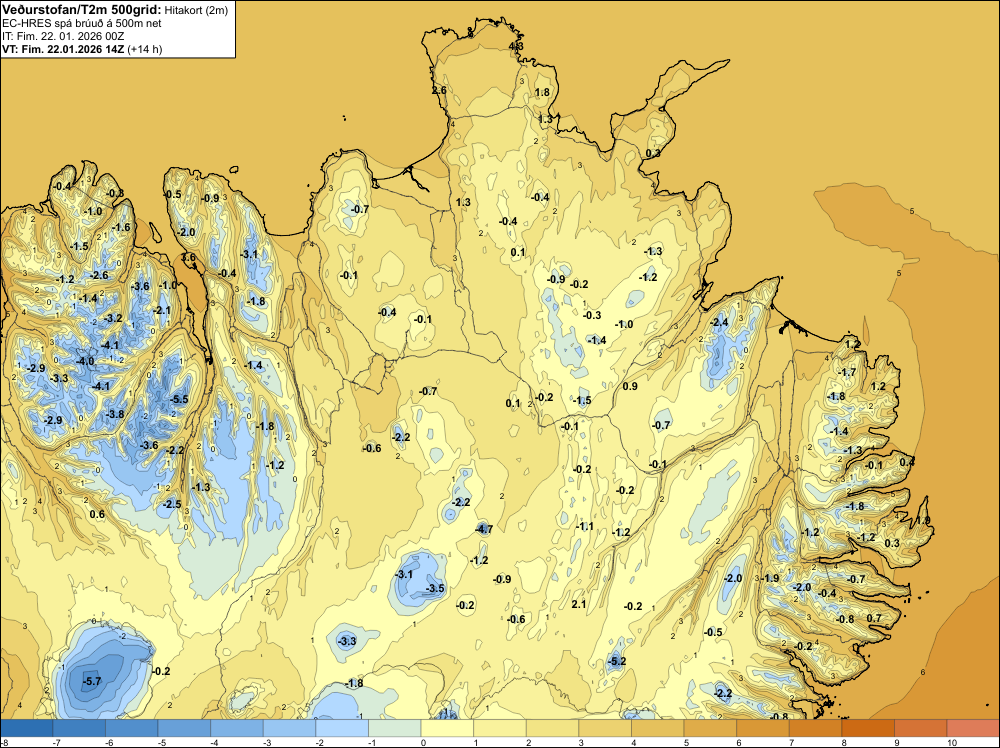Click the '(+14 h)' forecast offset
This screenshot has width=1000, height=748.
point(145,49)
